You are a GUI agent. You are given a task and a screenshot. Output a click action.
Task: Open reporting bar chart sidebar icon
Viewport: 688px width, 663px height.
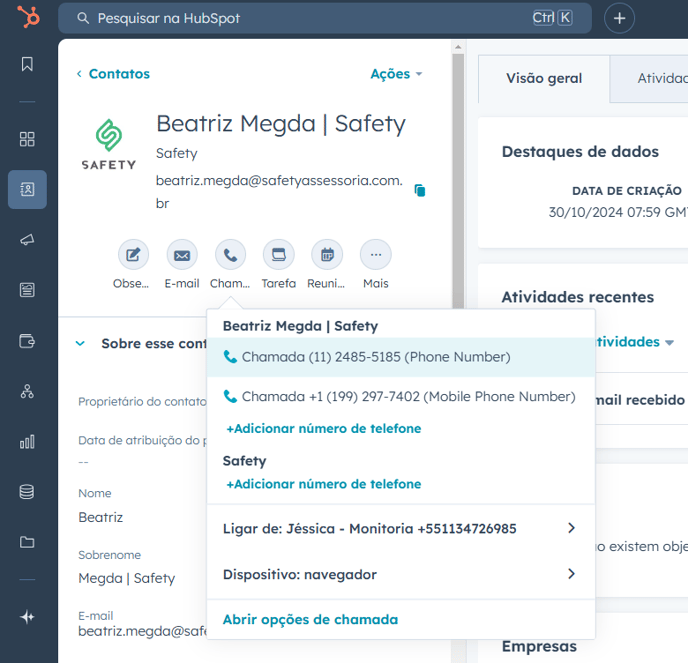coord(27,441)
